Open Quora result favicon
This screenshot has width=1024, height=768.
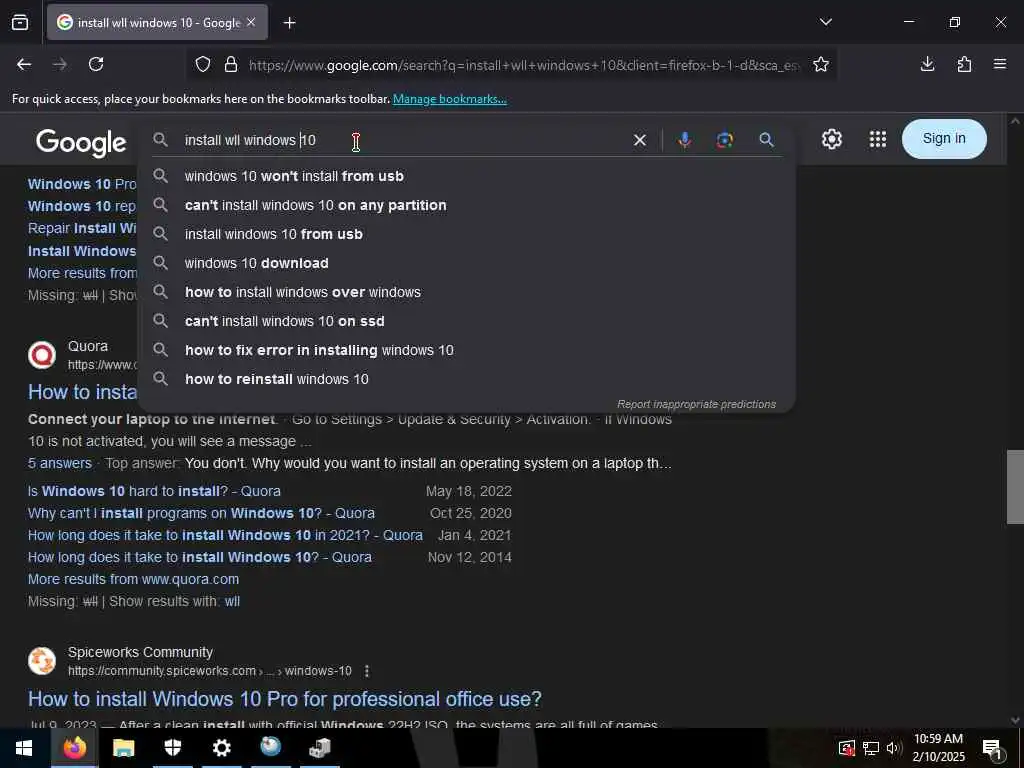[x=42, y=355]
